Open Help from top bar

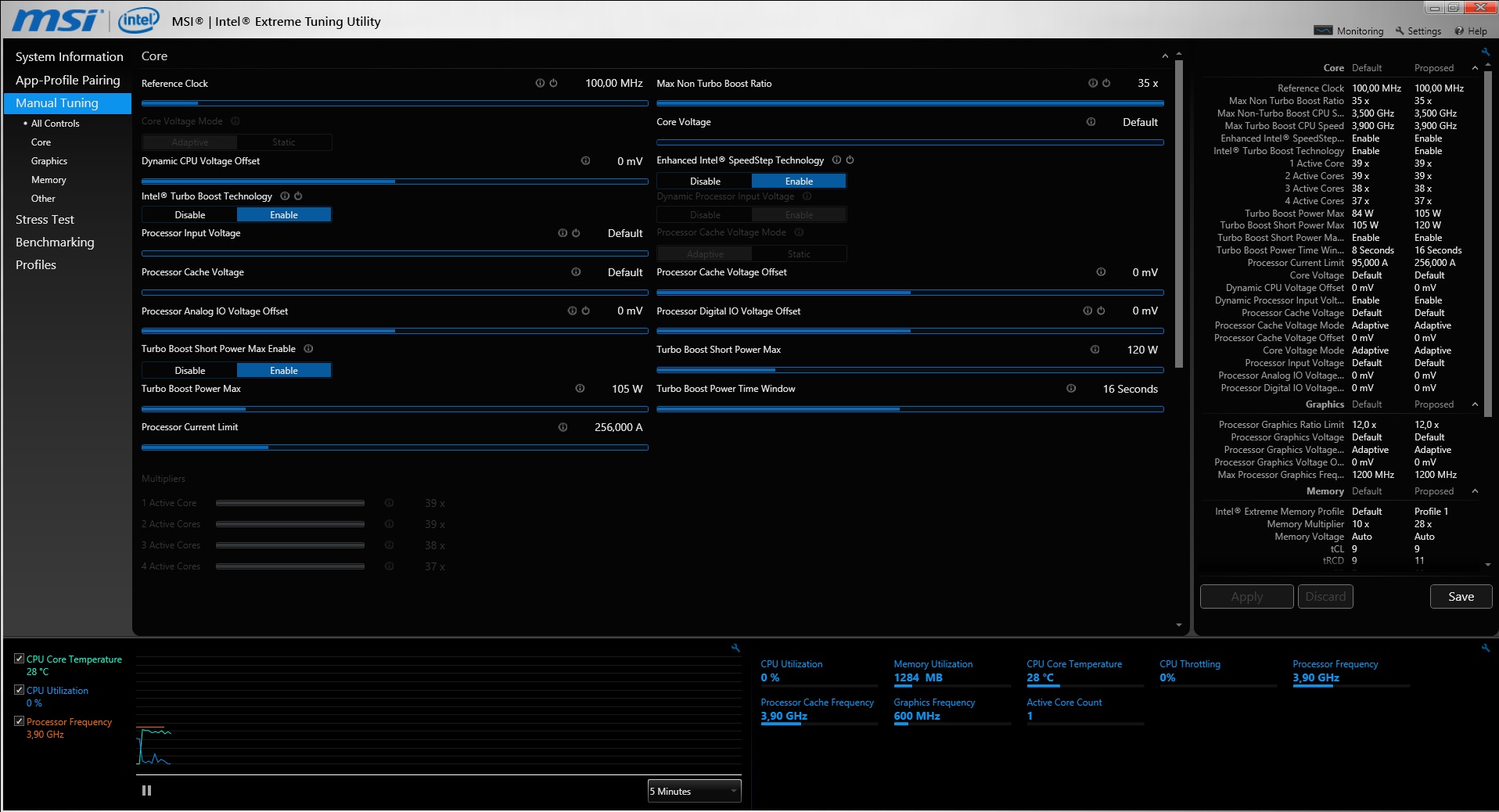pos(1471,31)
